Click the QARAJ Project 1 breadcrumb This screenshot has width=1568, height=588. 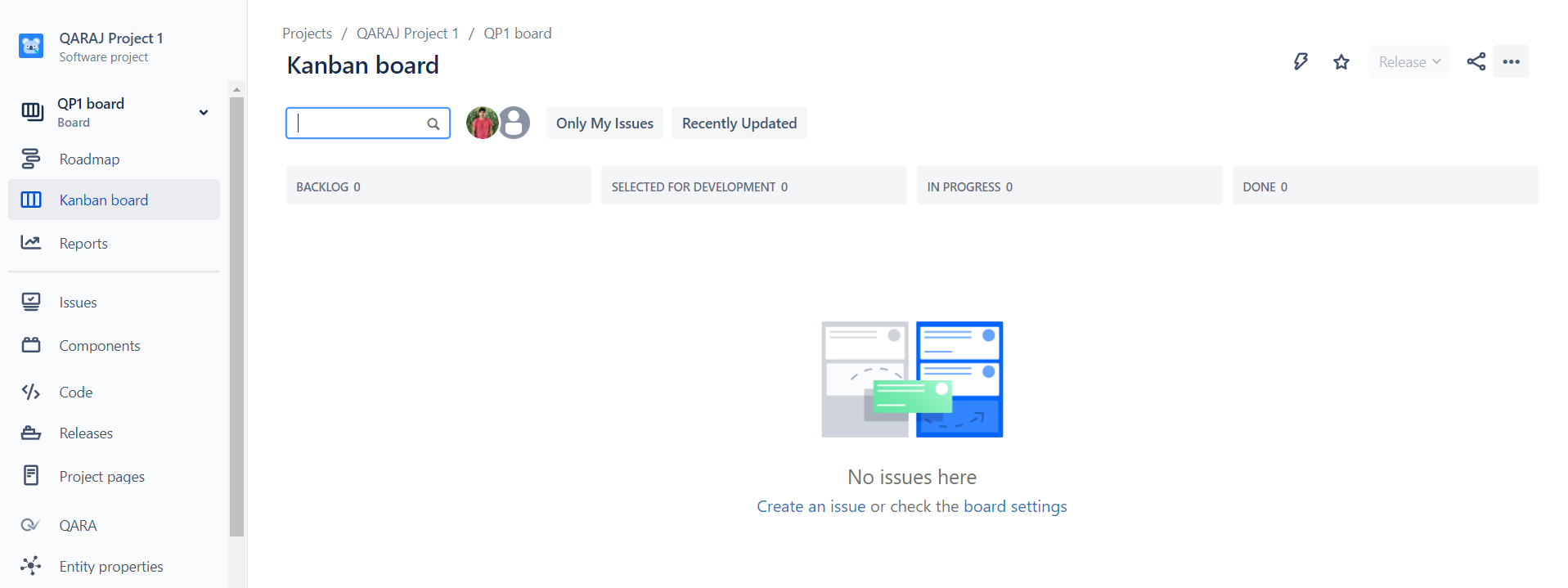(407, 33)
